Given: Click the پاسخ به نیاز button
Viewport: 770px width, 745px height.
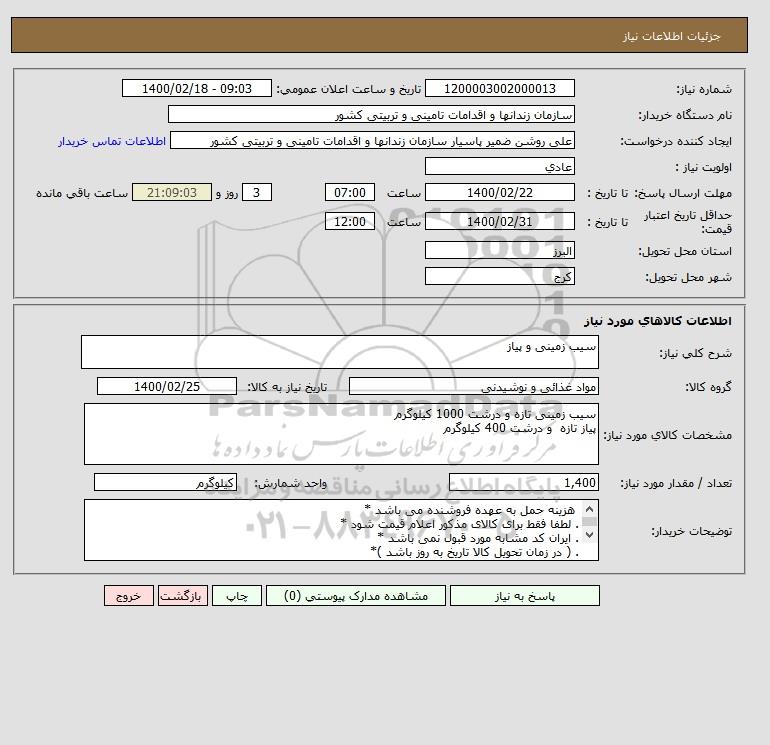Looking at the screenshot, I should pos(524,595).
